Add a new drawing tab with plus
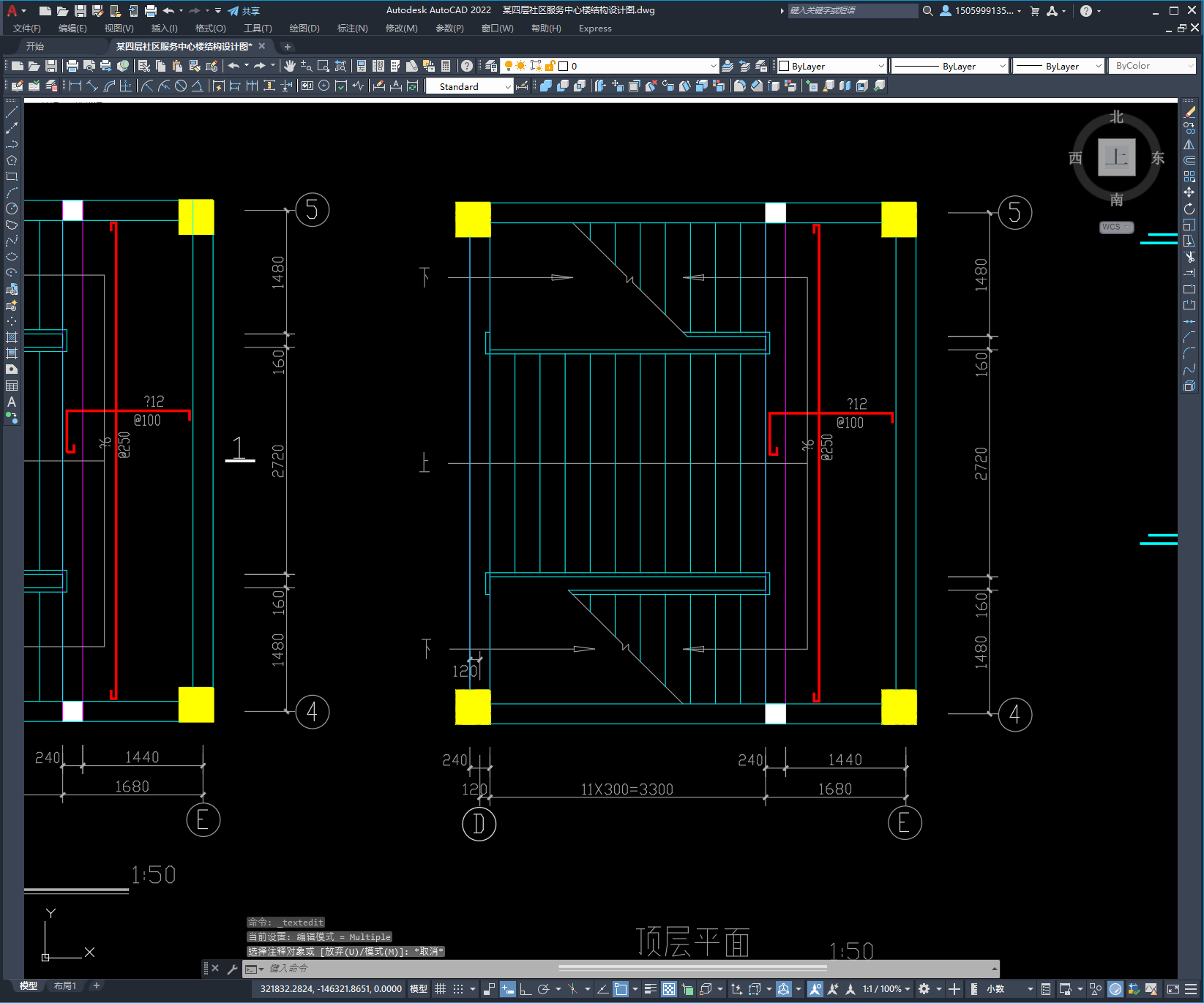The height and width of the screenshot is (1003, 1204). point(287,46)
